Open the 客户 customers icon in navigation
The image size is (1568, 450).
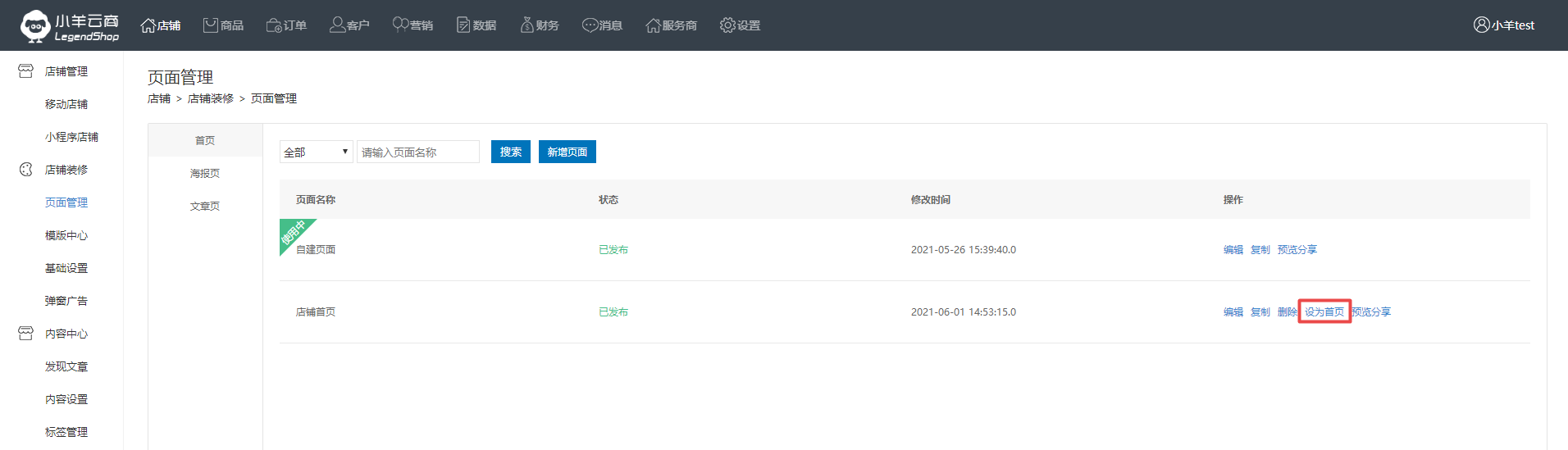(x=337, y=25)
